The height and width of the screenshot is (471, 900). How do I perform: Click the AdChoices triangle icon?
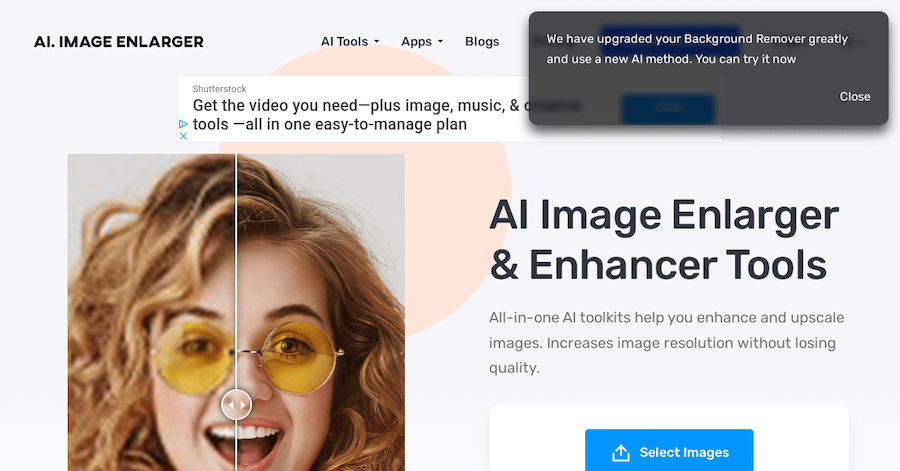point(183,124)
